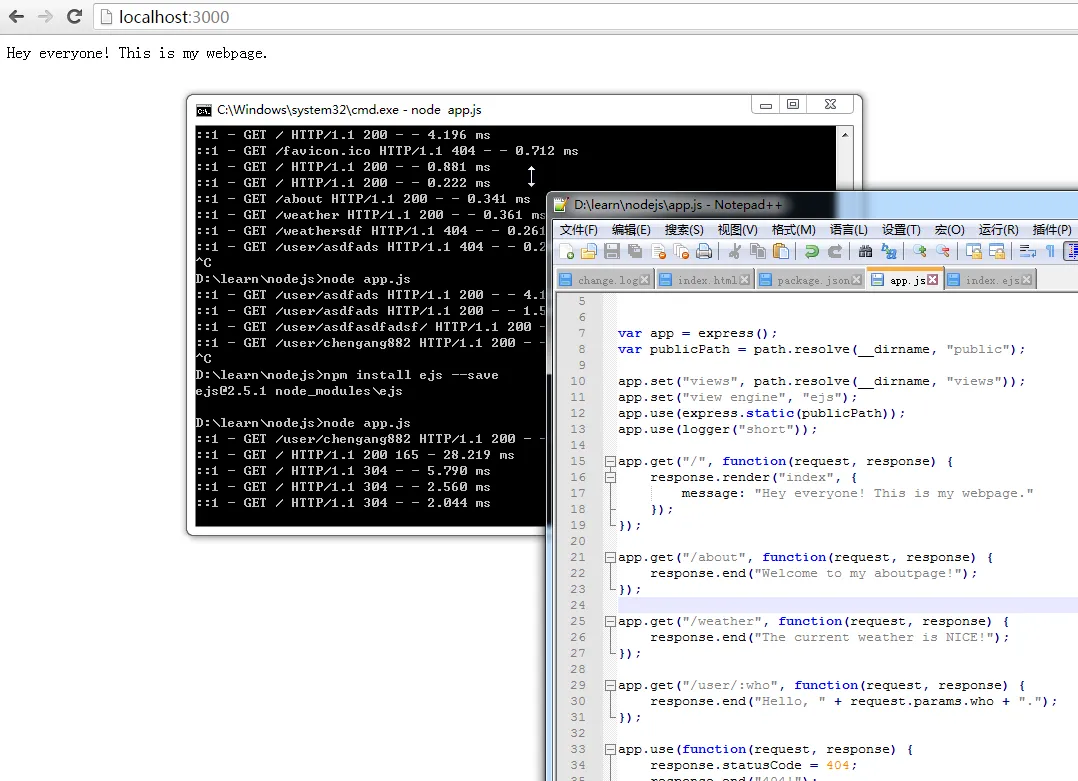Reload the localhost:3000 page
Viewport: 1078px width, 781px height.
click(x=74, y=17)
